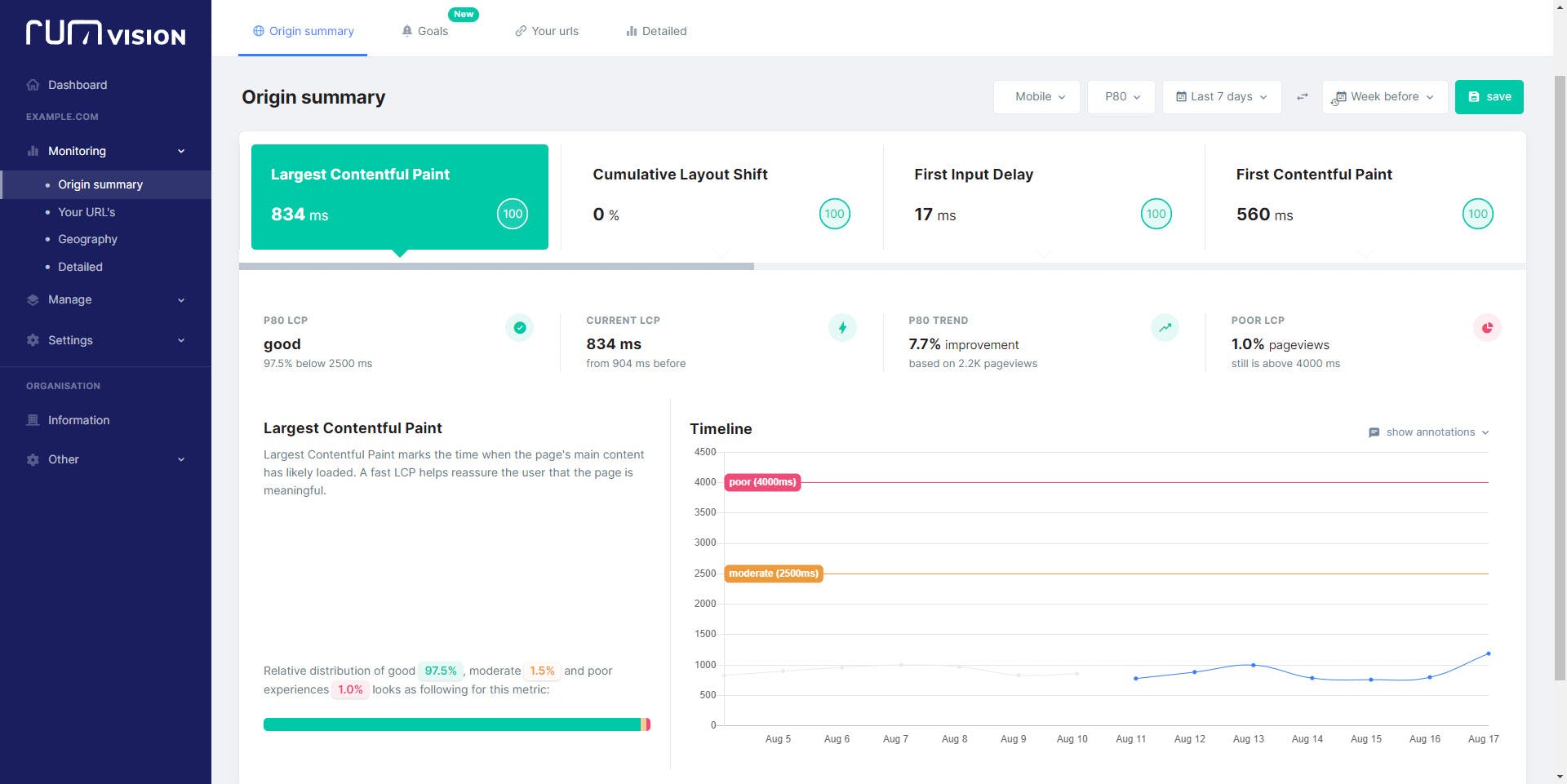Open the Mobile device dropdown
The height and width of the screenshot is (784, 1567).
[1037, 96]
